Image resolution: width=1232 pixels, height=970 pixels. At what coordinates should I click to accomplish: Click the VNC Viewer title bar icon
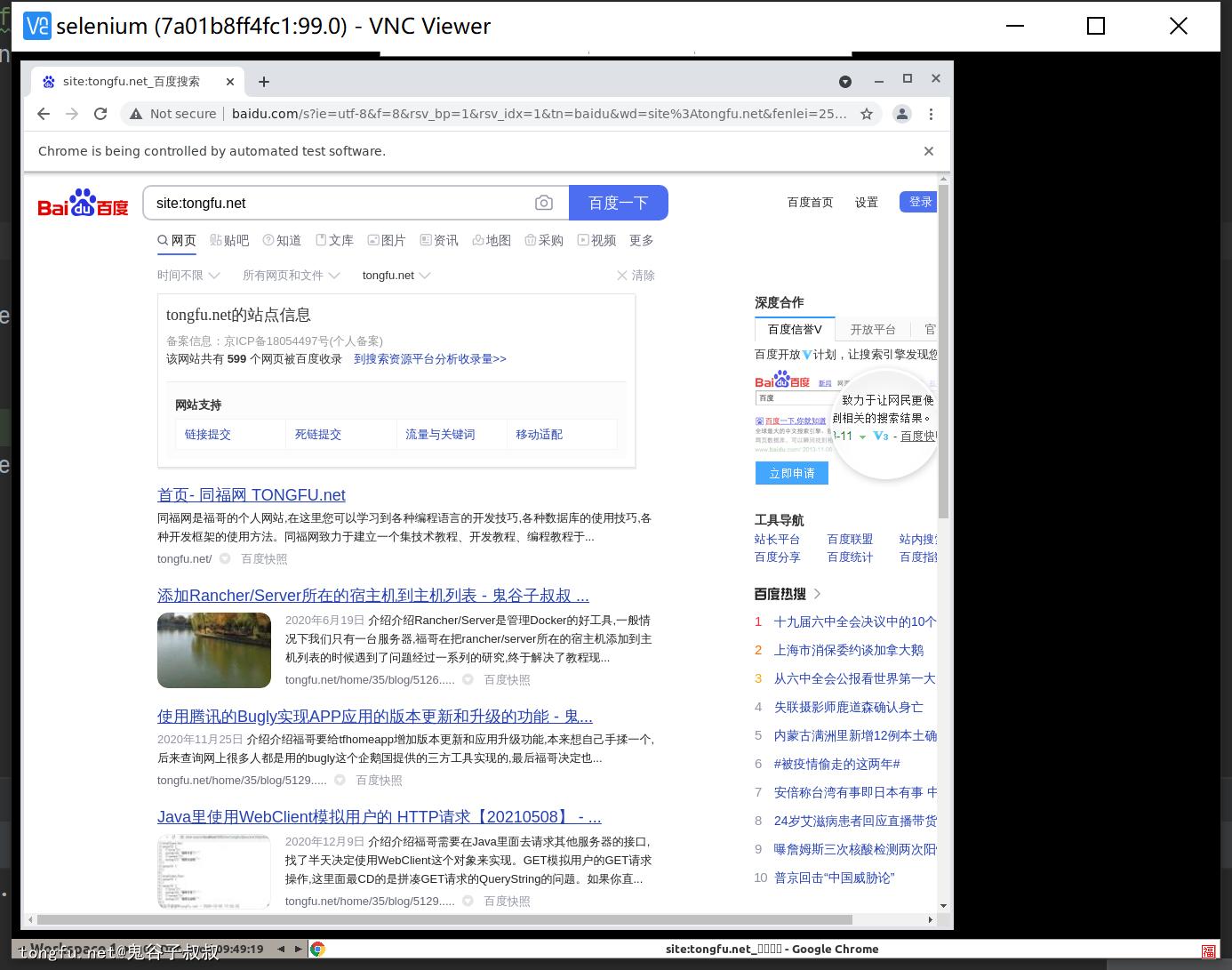click(36, 26)
